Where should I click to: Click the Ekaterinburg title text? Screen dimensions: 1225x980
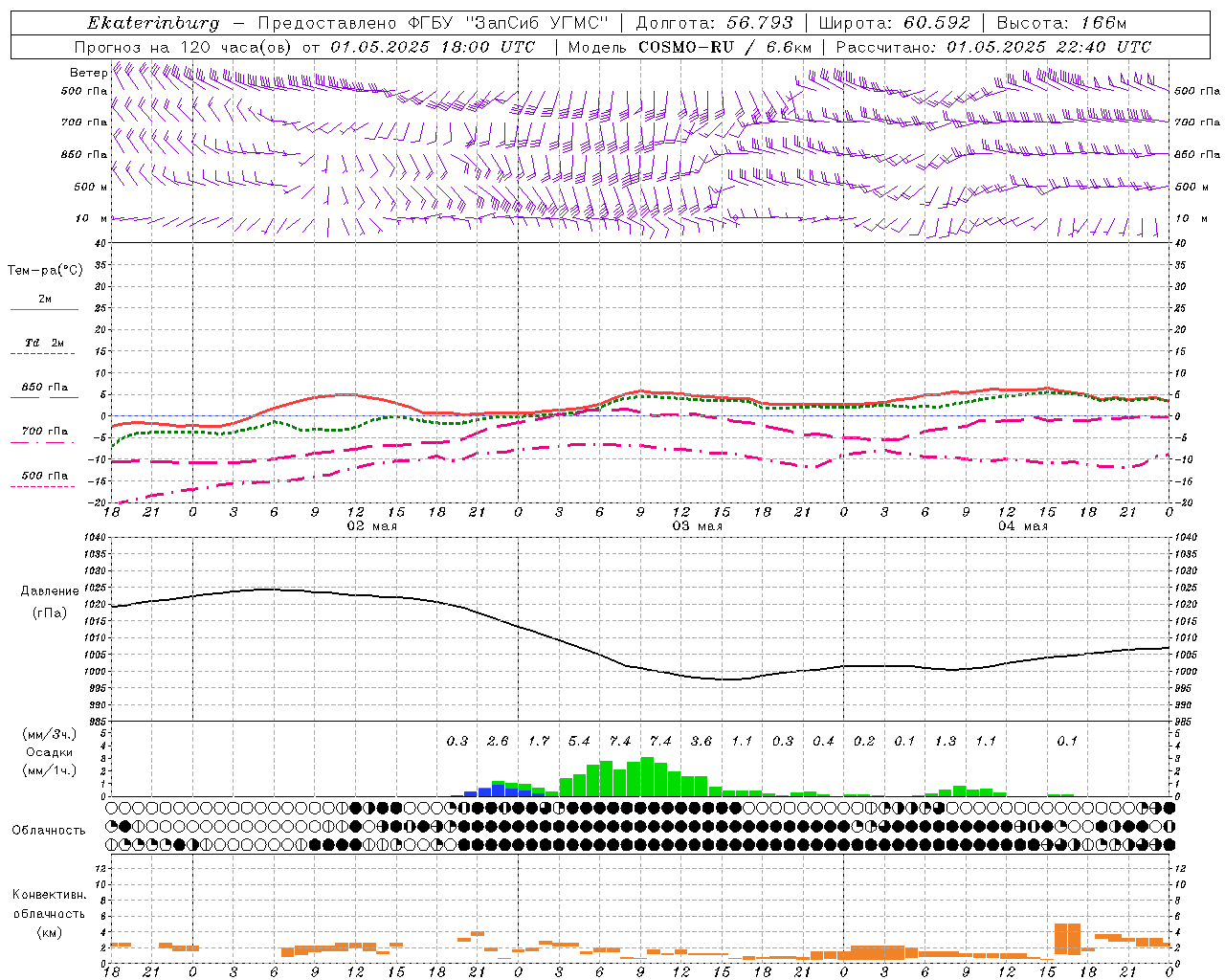pos(153,23)
